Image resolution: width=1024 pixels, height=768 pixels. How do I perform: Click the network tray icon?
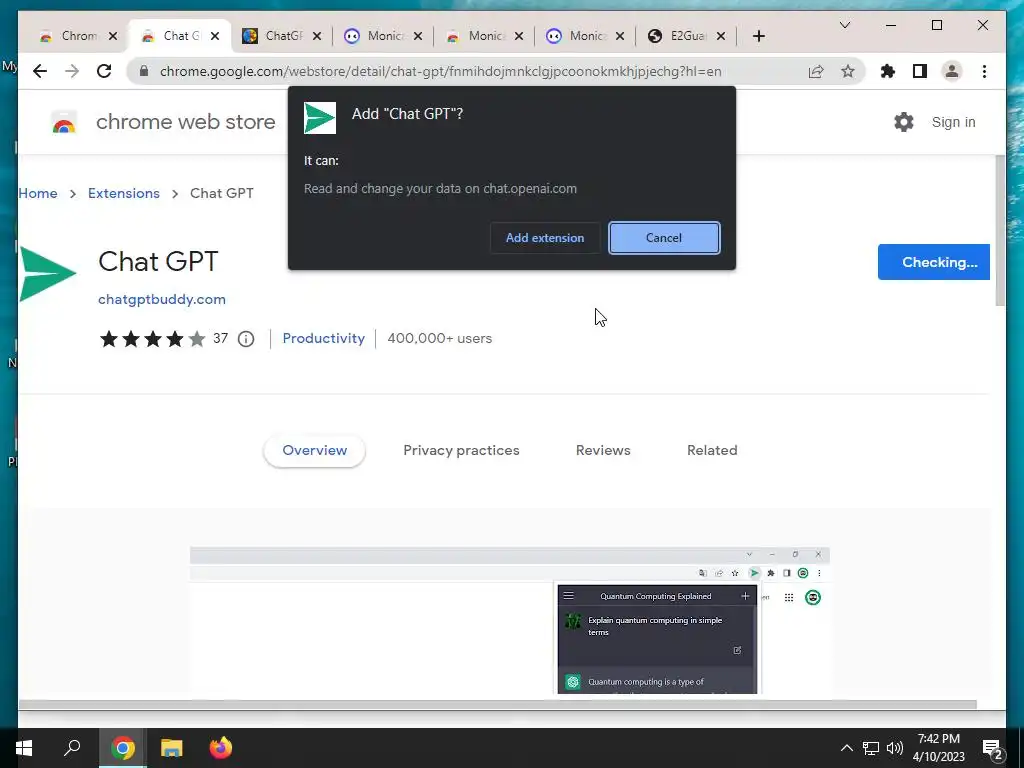871,748
